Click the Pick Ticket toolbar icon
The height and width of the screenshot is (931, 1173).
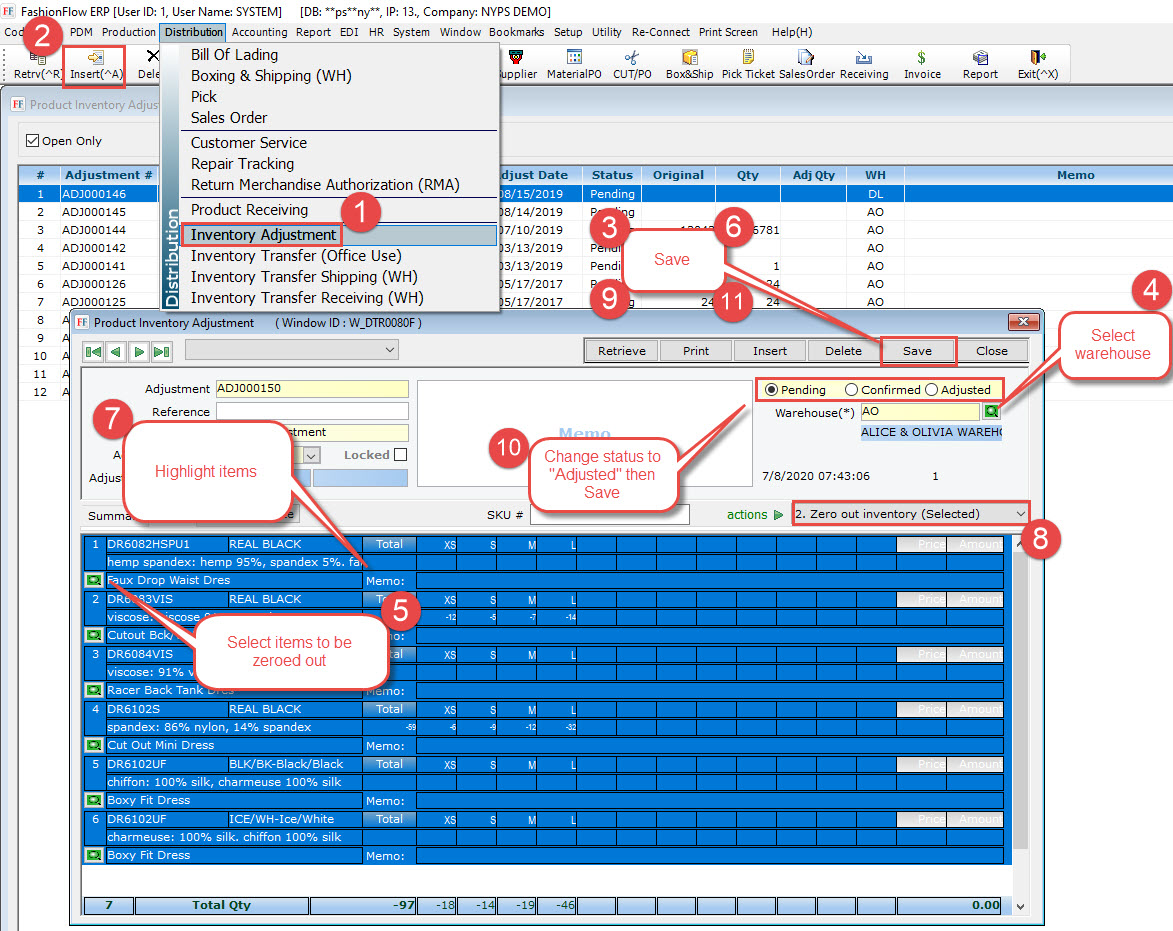747,64
